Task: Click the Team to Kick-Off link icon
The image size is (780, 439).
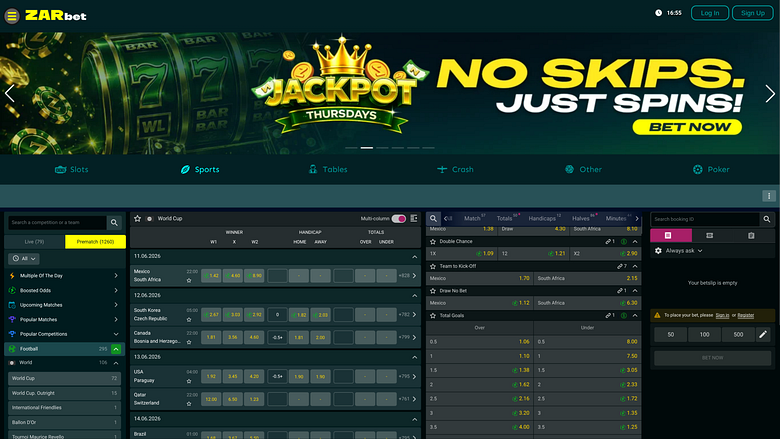Action: point(622,266)
